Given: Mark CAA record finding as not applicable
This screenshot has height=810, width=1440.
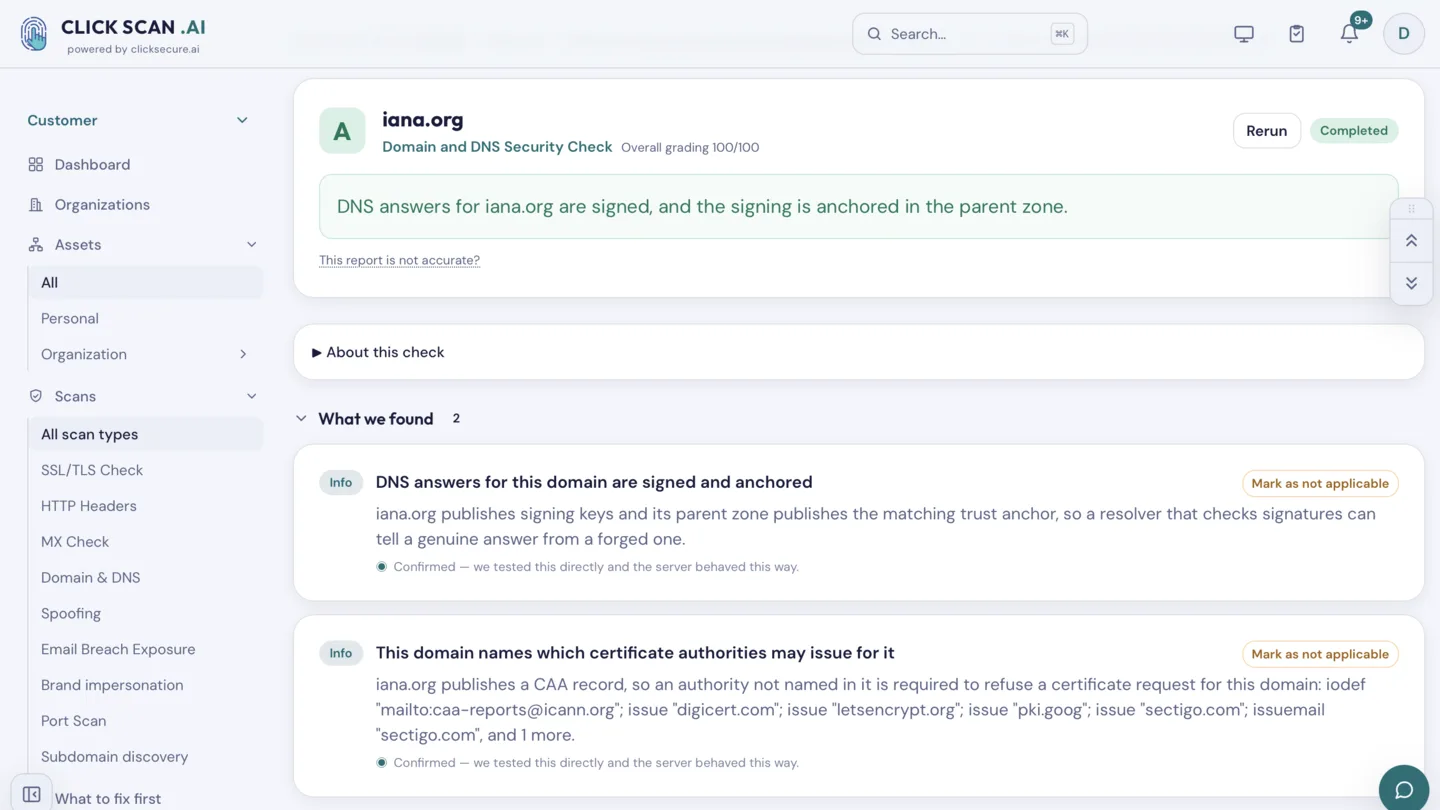Looking at the screenshot, I should (x=1320, y=655).
